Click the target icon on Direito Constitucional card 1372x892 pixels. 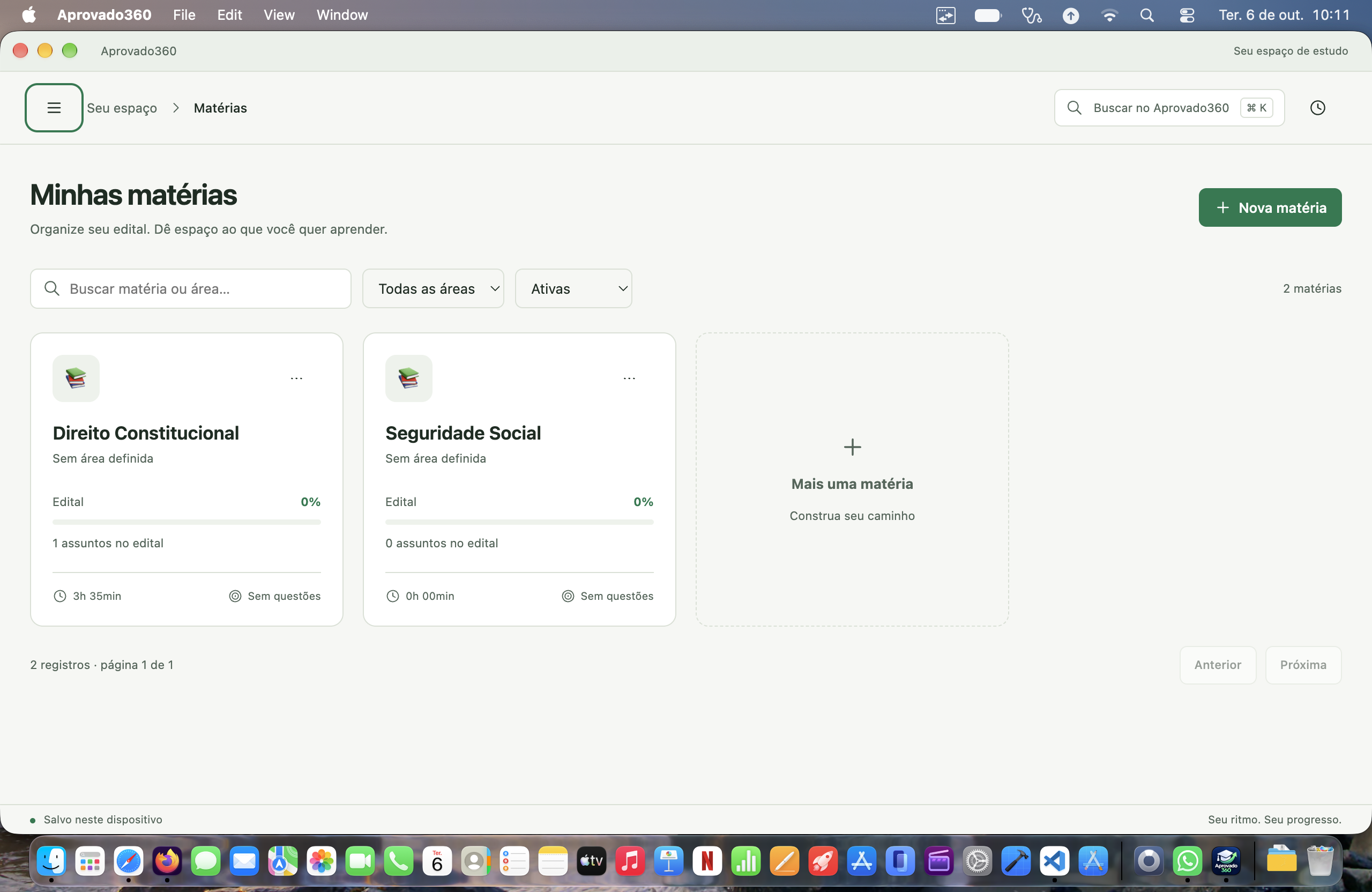[x=235, y=596]
